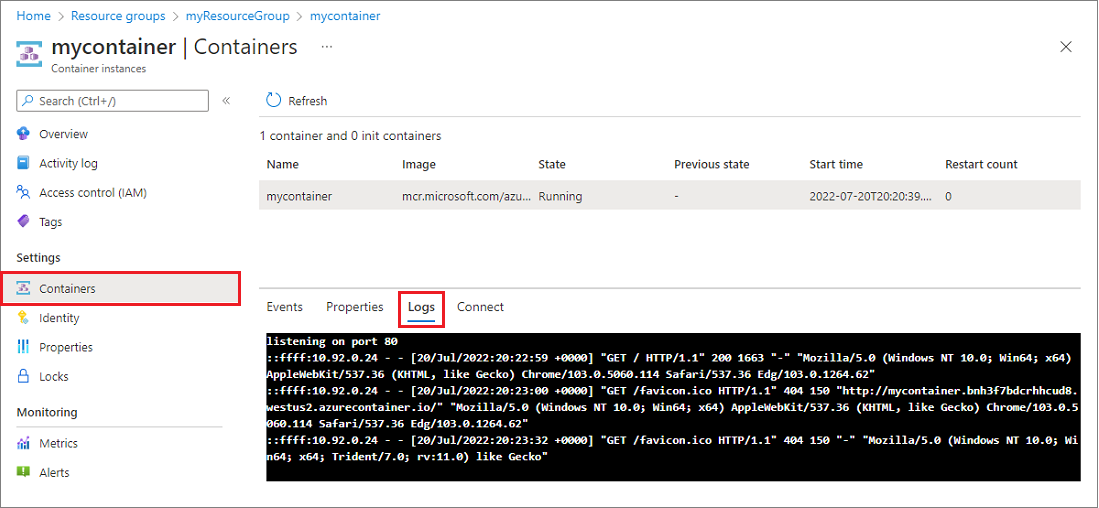Open Identity settings
Viewport: 1099px width, 508px height.
[59, 318]
